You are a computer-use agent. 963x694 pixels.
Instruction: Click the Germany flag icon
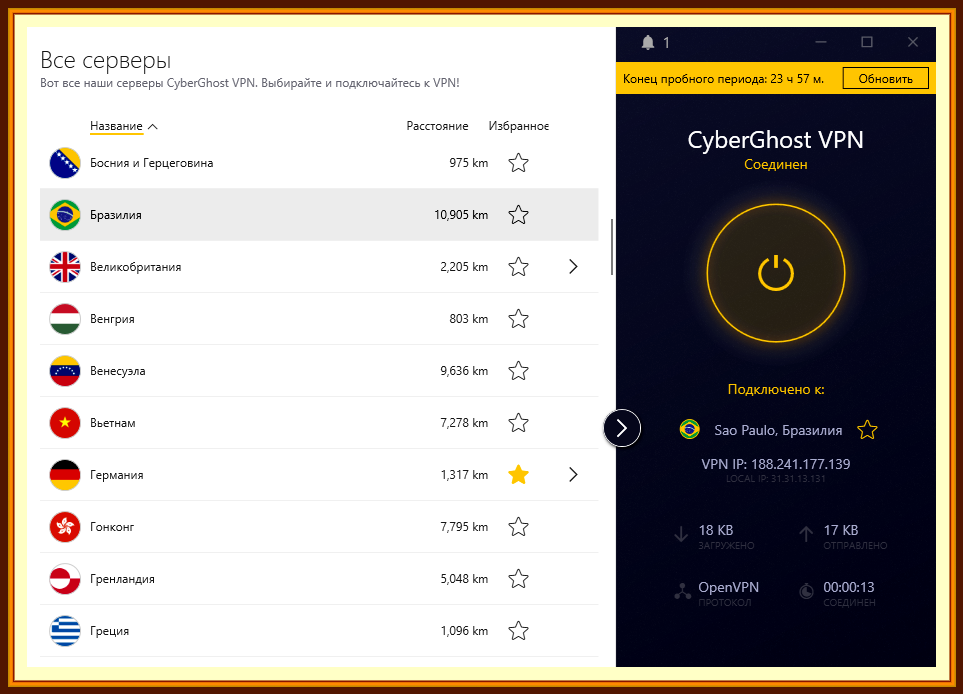click(65, 475)
